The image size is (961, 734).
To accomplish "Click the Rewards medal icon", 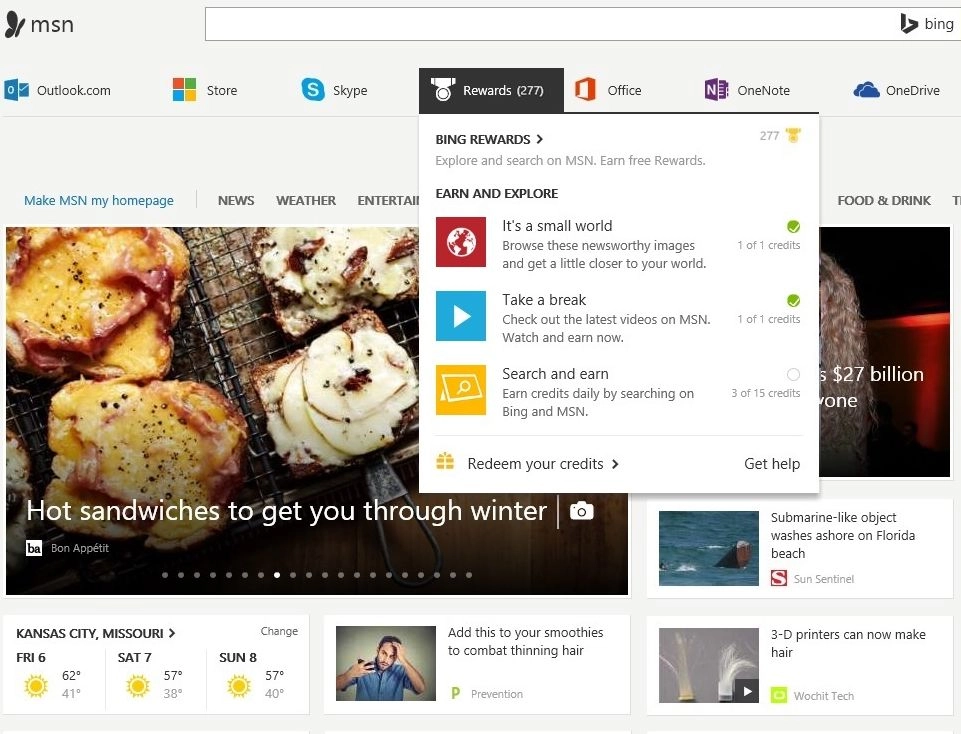I will (443, 89).
